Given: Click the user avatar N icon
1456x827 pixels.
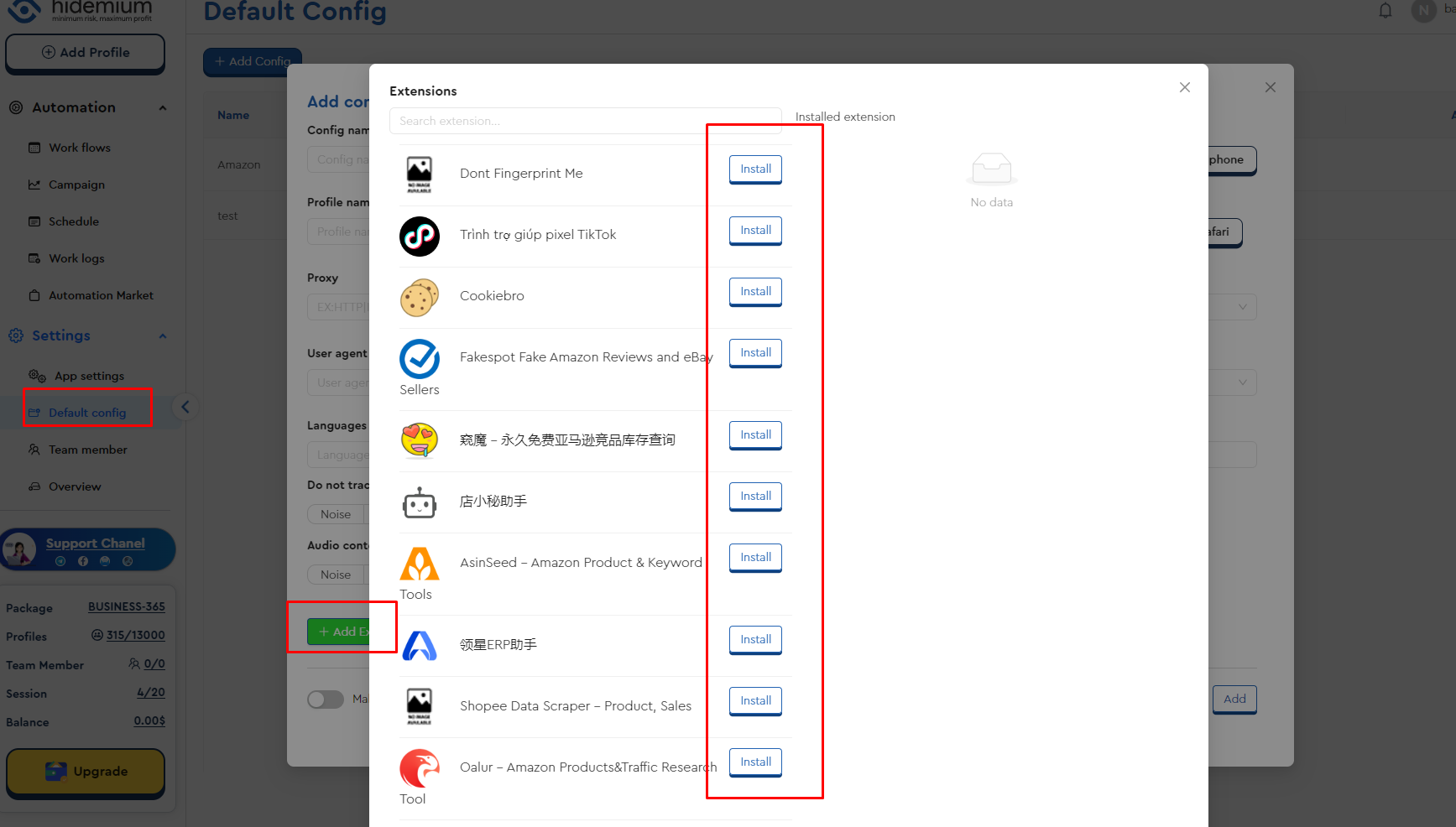Looking at the screenshot, I should click(1423, 11).
